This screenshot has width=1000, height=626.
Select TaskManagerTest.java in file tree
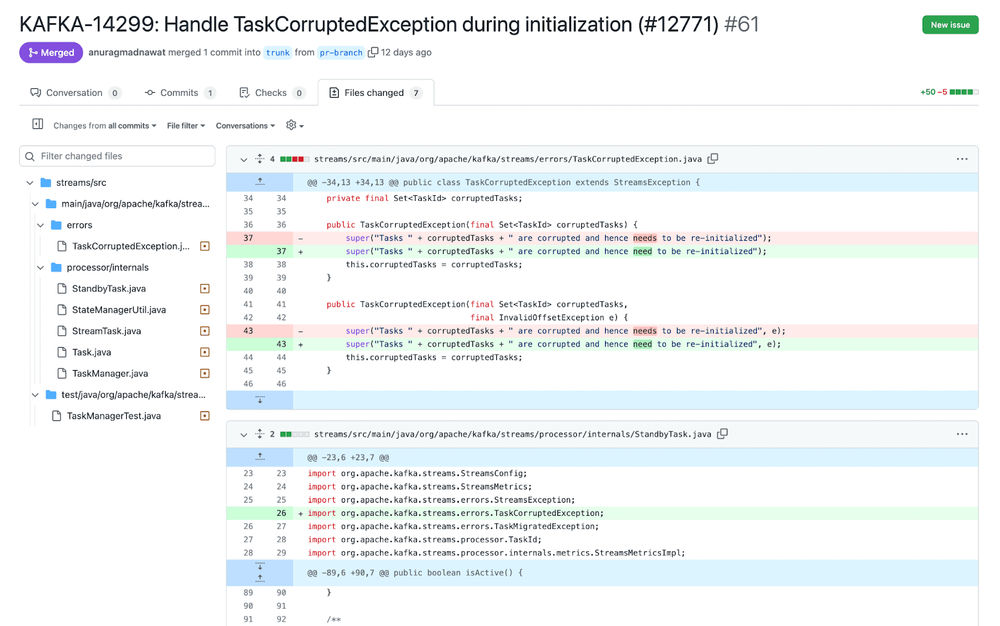(x=113, y=416)
